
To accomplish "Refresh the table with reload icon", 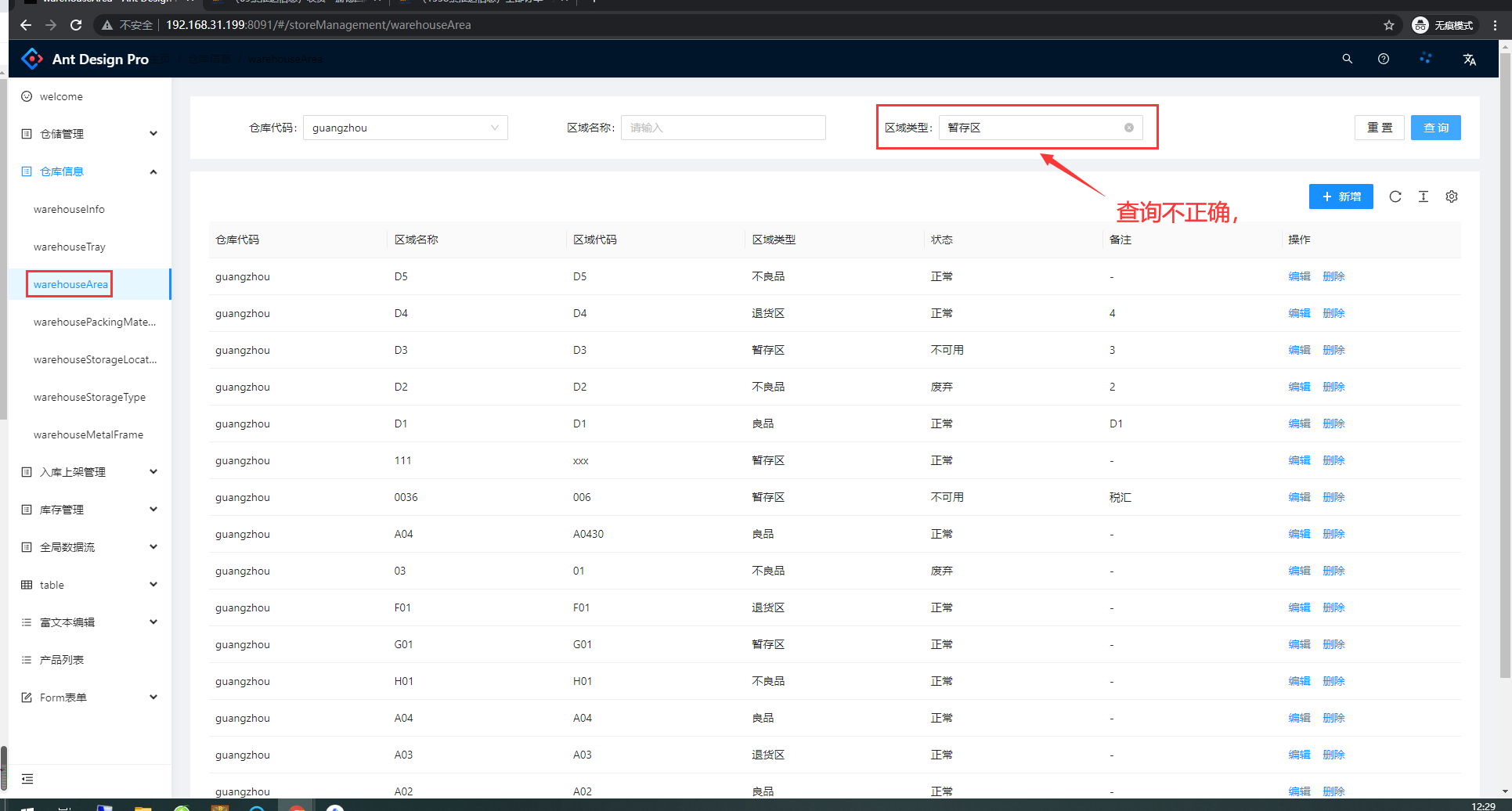I will coord(1395,196).
